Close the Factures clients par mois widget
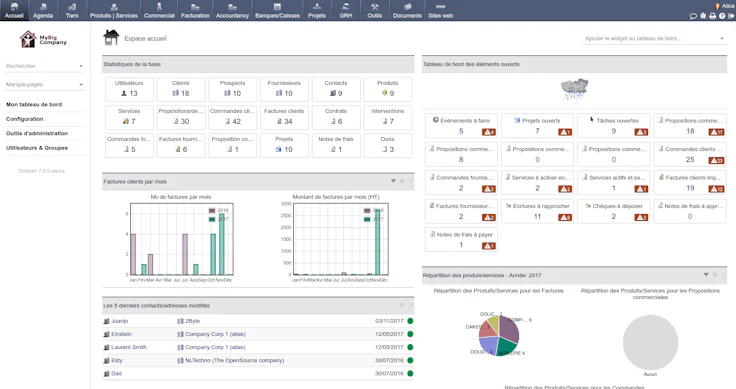Screen dimensions: 736x389 pyautogui.click(x=410, y=181)
